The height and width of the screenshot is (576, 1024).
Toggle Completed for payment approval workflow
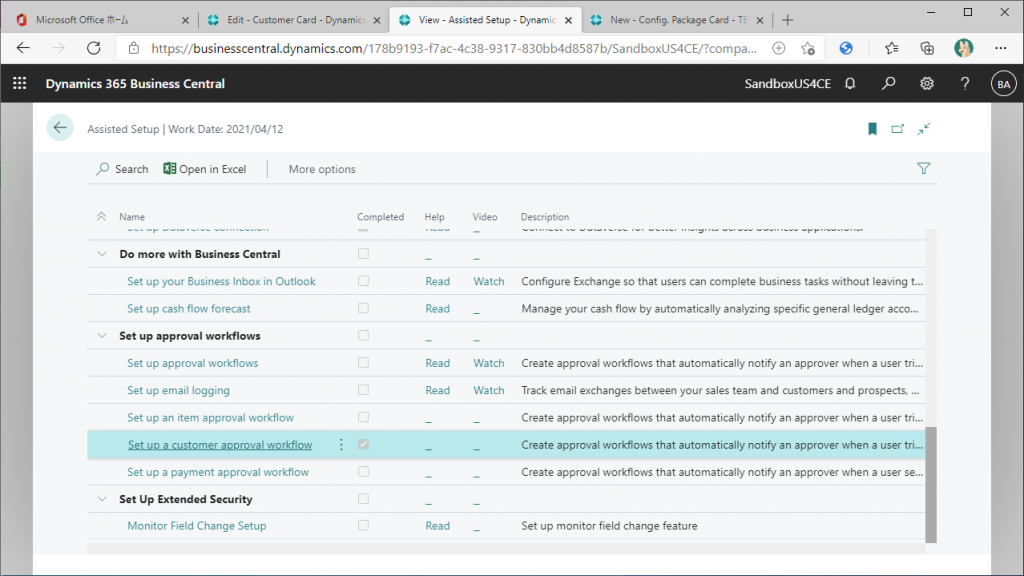click(363, 472)
